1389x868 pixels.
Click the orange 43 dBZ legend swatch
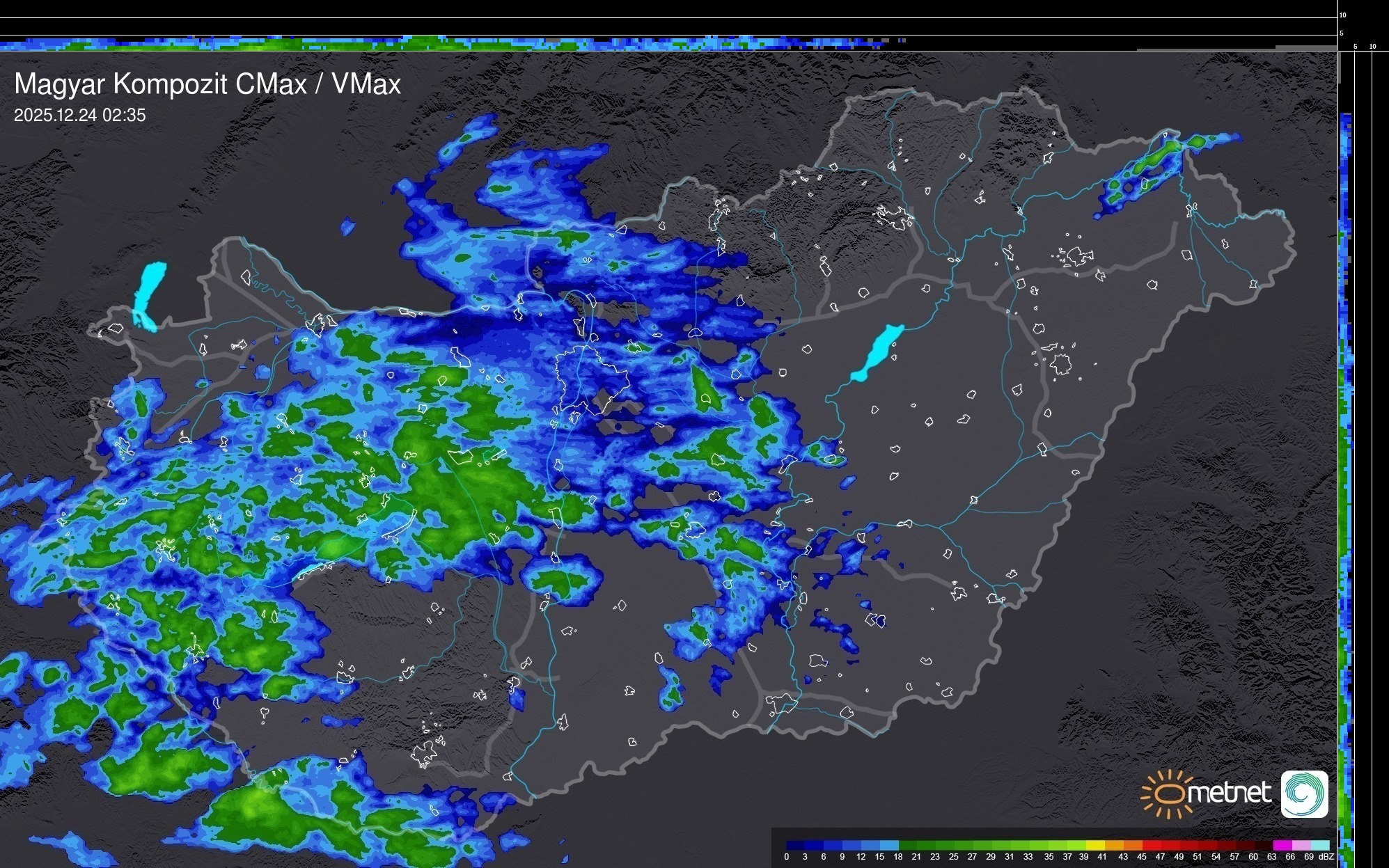[x=1133, y=845]
